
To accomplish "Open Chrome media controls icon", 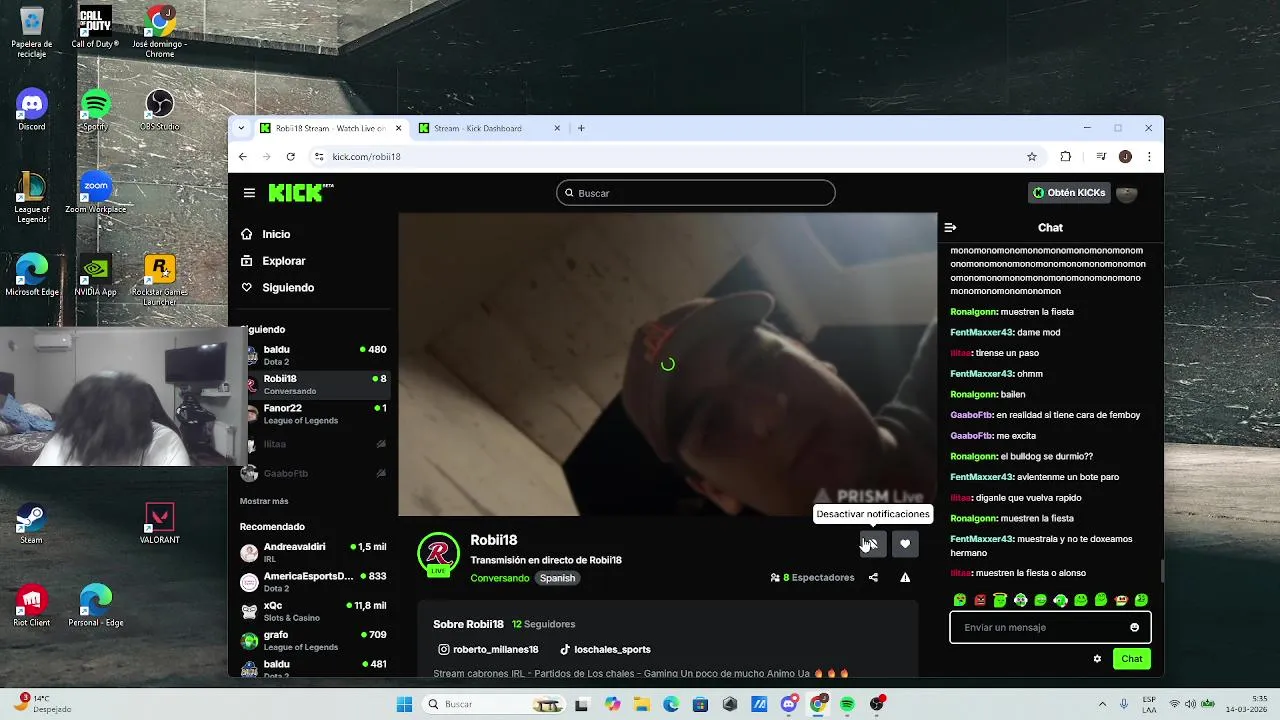I will tap(1101, 157).
